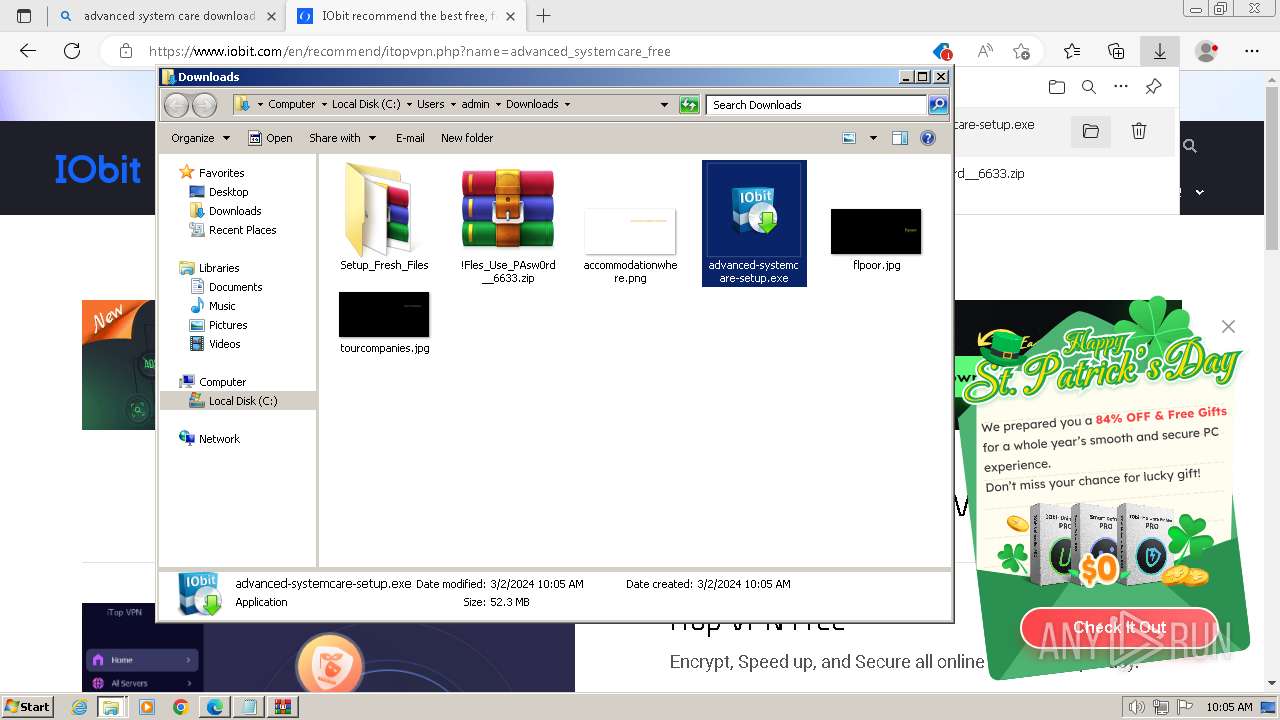The image size is (1280, 720).
Task: Focus the Search Downloads field
Action: point(816,104)
